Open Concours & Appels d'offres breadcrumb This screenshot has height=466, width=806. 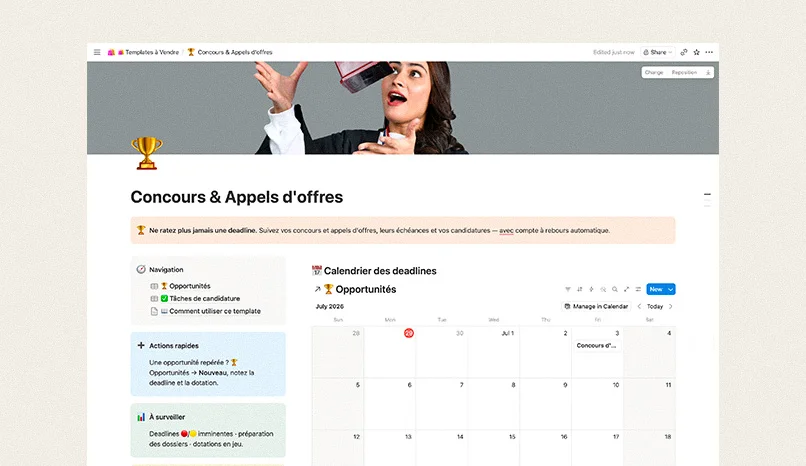230,52
